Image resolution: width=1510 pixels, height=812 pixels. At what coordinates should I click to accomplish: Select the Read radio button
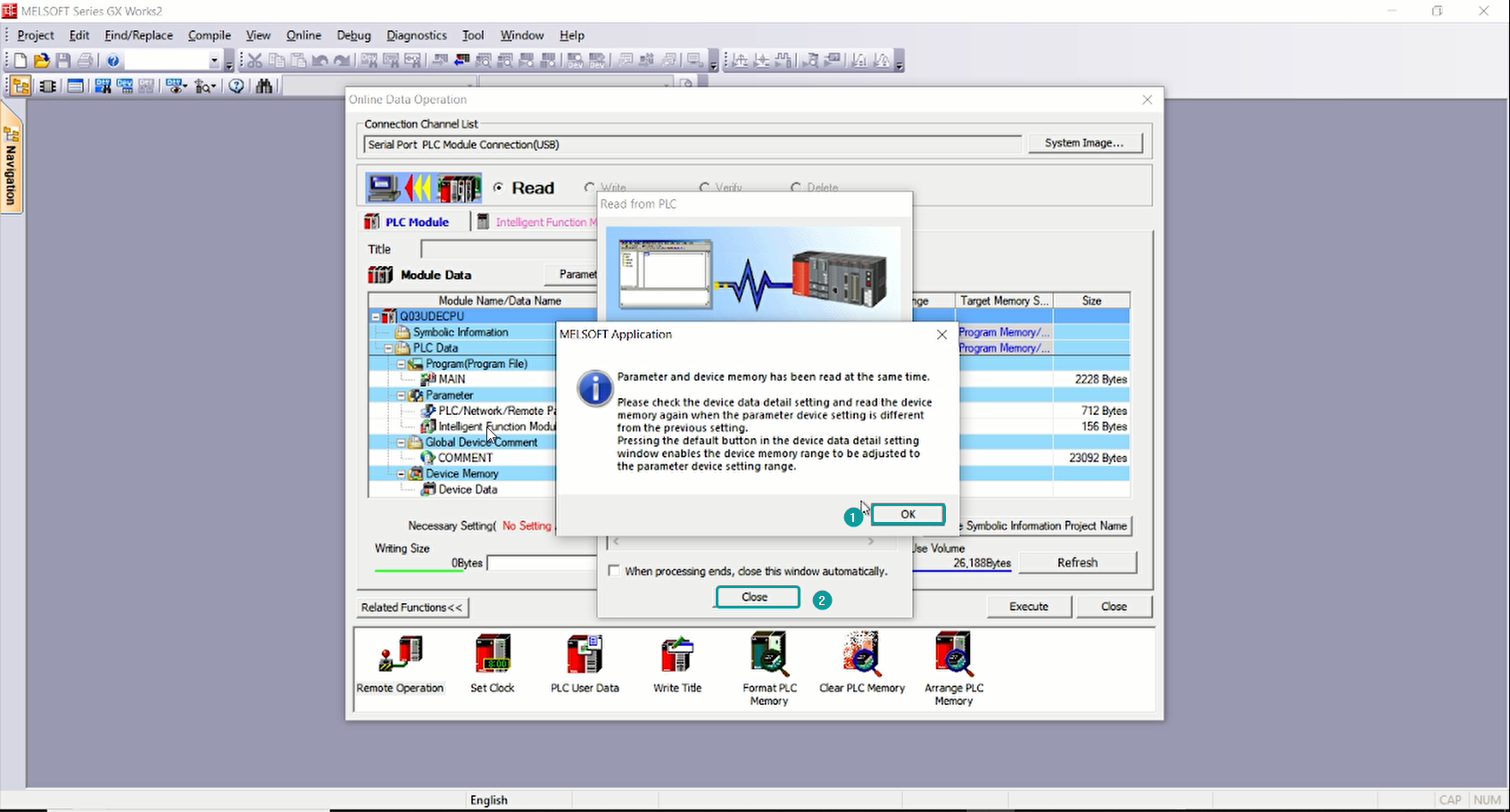pos(498,188)
